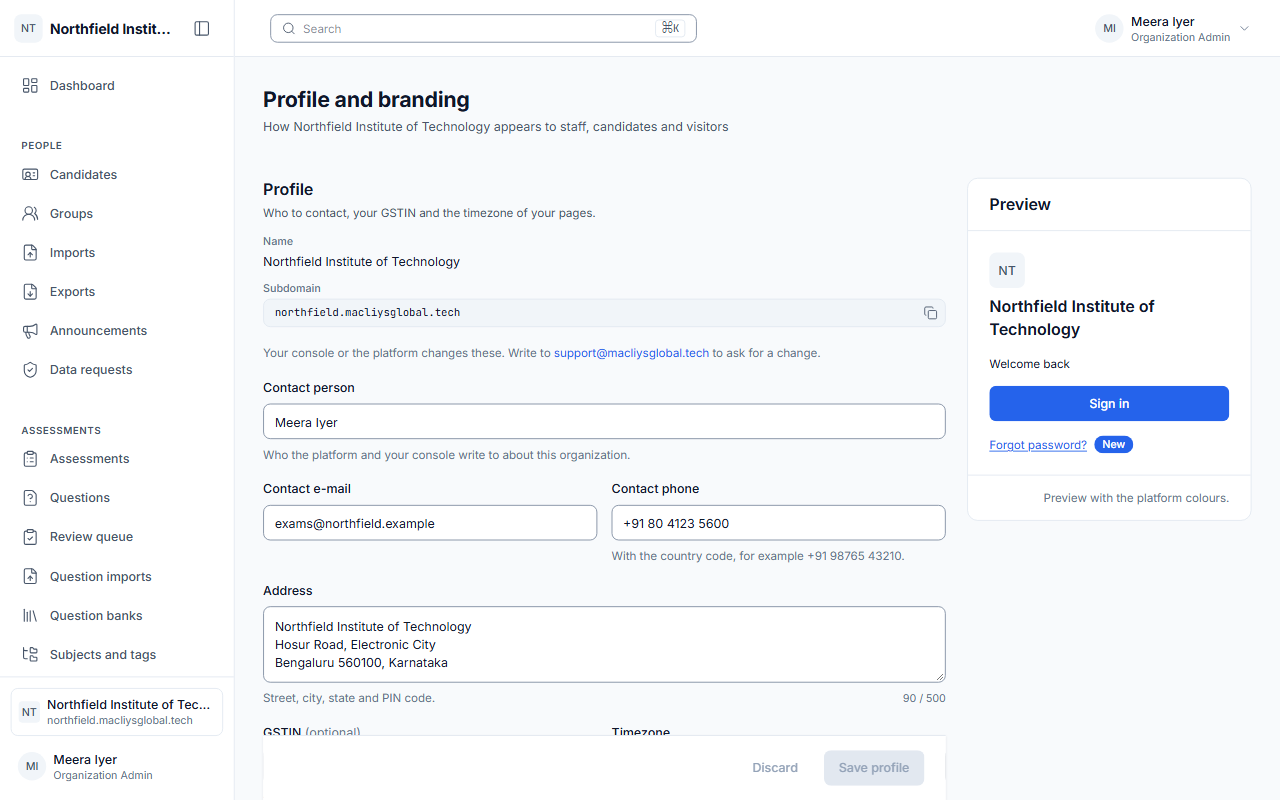
Task: Copy the subdomain with the copy icon
Action: pos(930,313)
